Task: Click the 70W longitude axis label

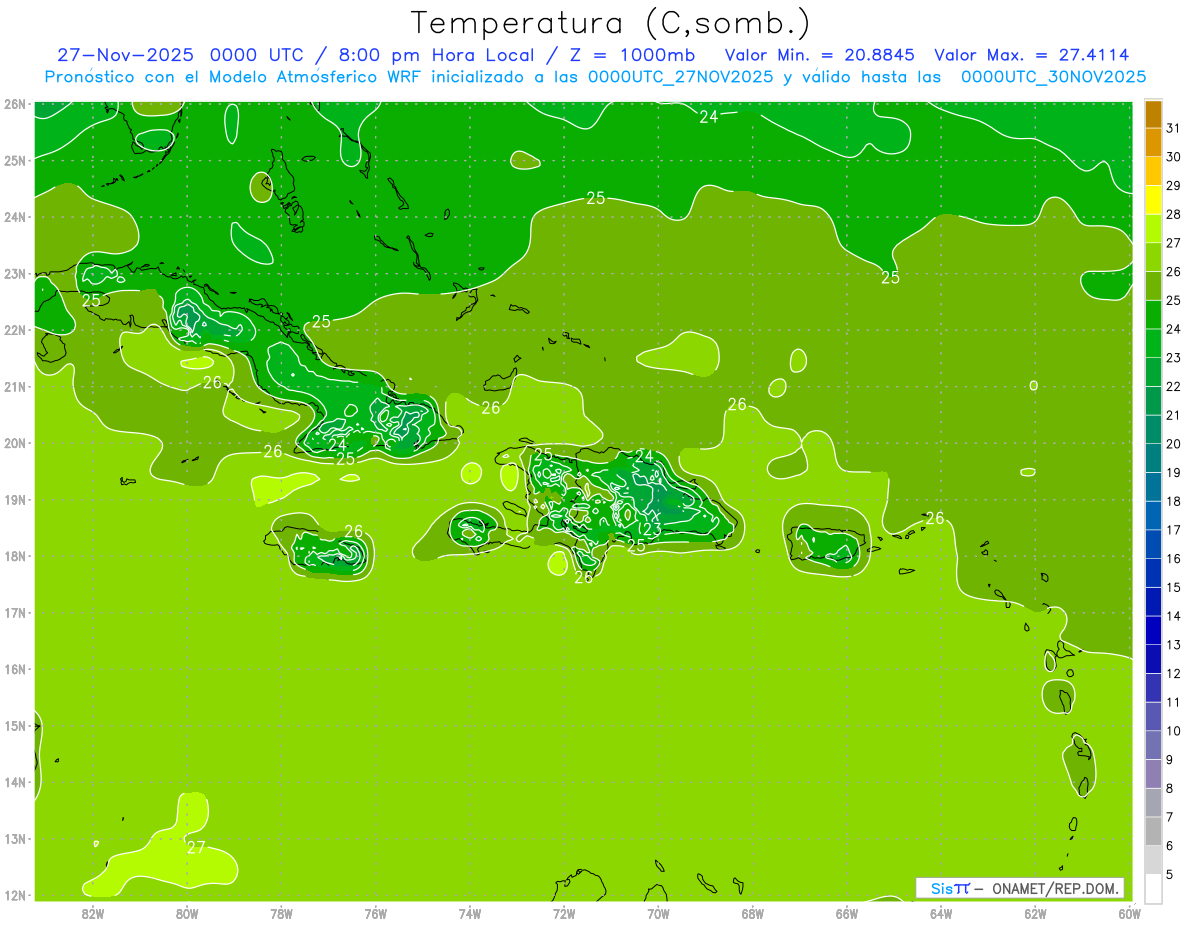Action: pos(658,913)
